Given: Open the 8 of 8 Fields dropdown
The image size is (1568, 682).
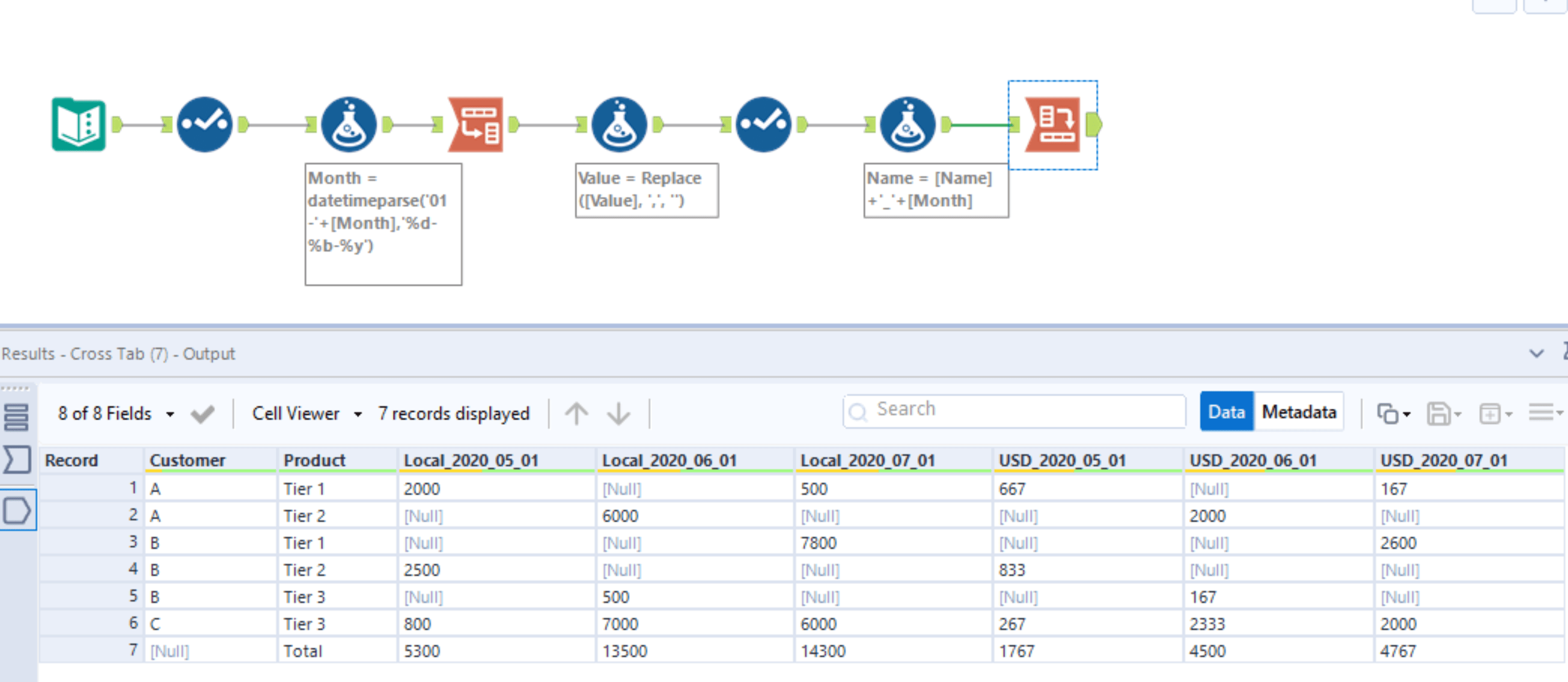Looking at the screenshot, I should click(x=115, y=413).
